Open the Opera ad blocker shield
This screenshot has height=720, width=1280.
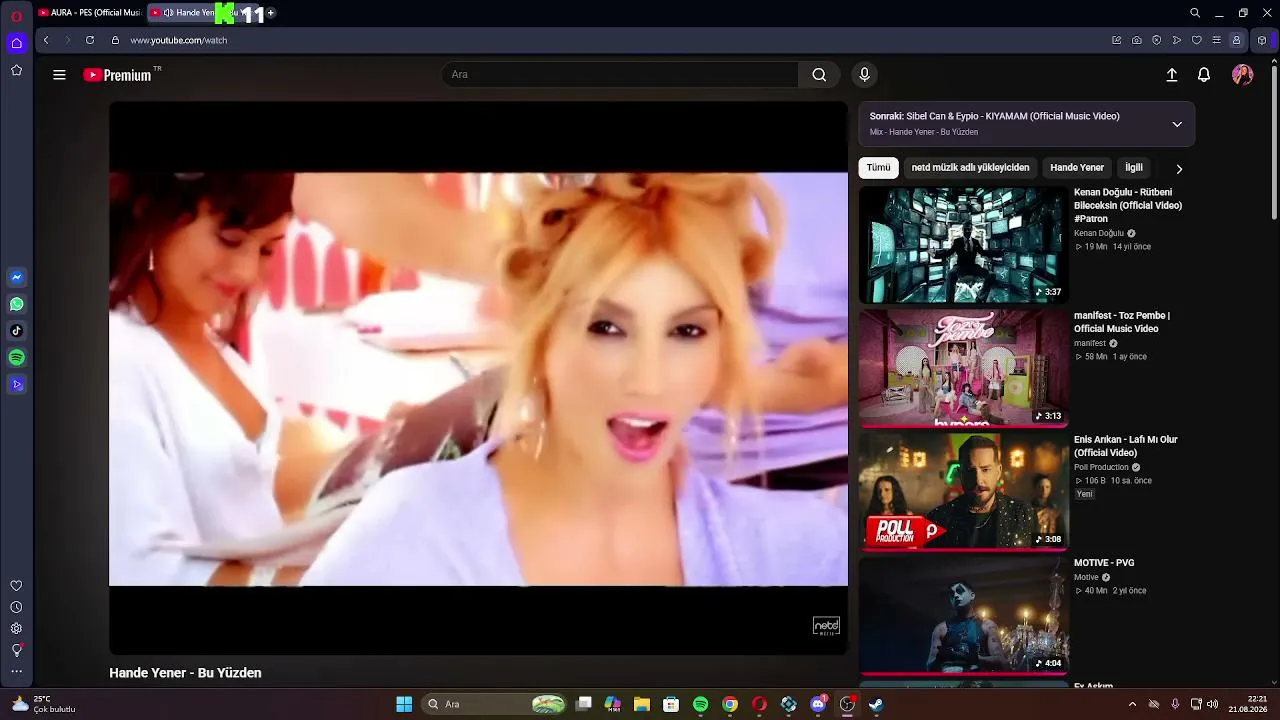tap(1157, 40)
